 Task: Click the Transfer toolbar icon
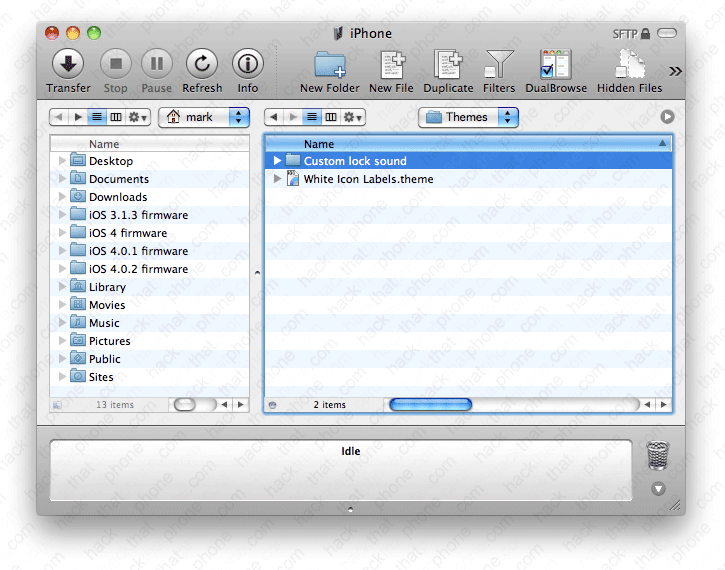(68, 65)
